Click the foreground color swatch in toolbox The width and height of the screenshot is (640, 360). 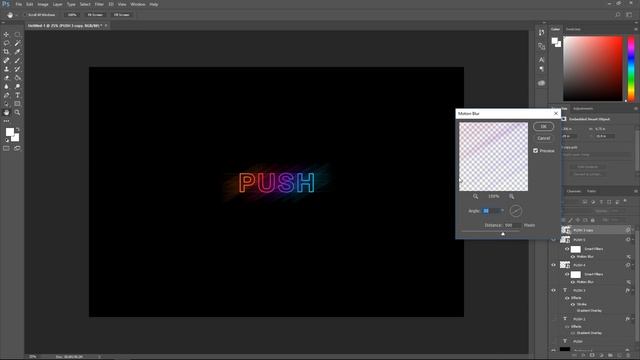[10, 132]
